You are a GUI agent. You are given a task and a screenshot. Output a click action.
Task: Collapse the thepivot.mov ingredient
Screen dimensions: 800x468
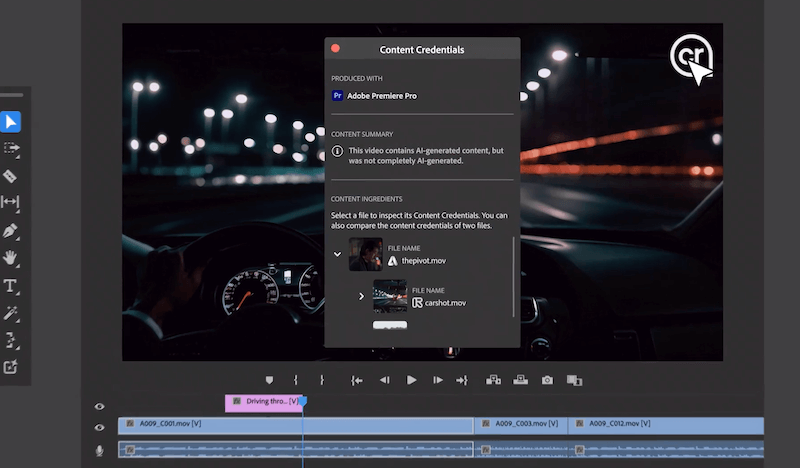click(x=337, y=254)
